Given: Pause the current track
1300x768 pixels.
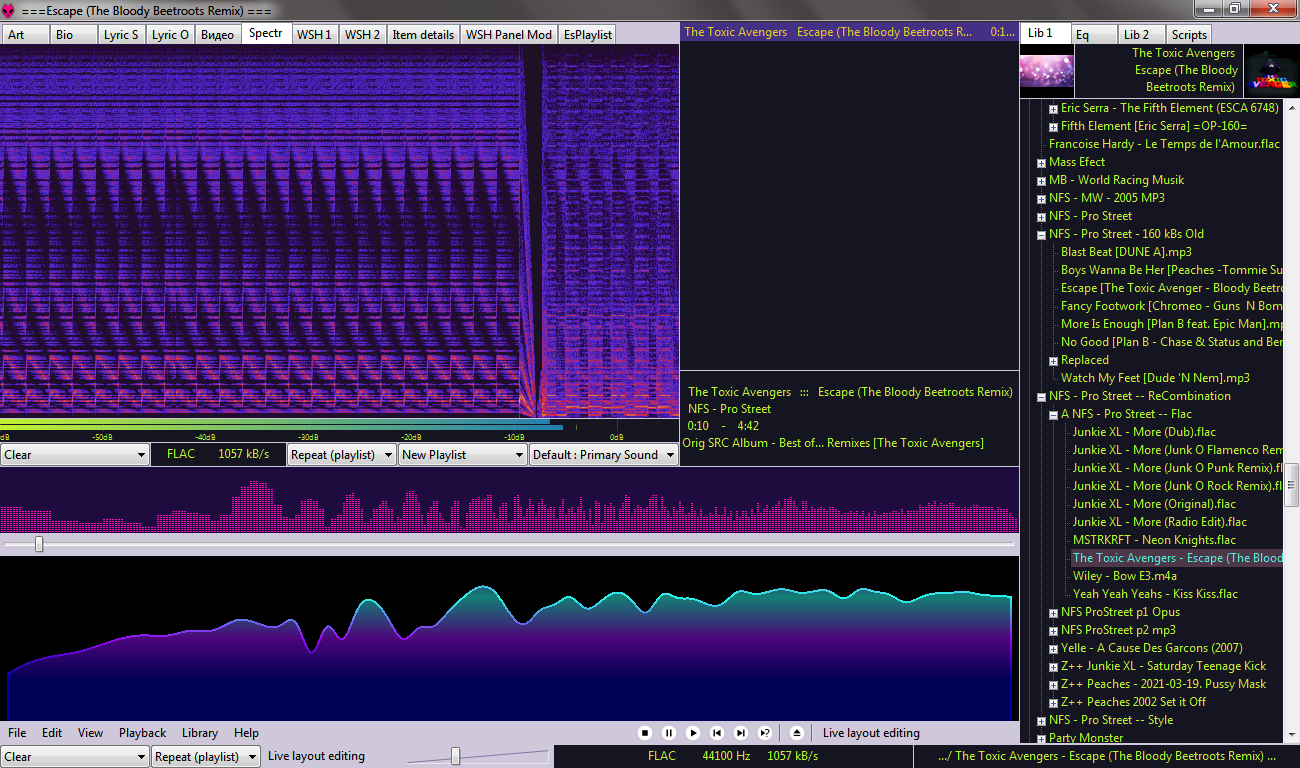Looking at the screenshot, I should [x=669, y=733].
